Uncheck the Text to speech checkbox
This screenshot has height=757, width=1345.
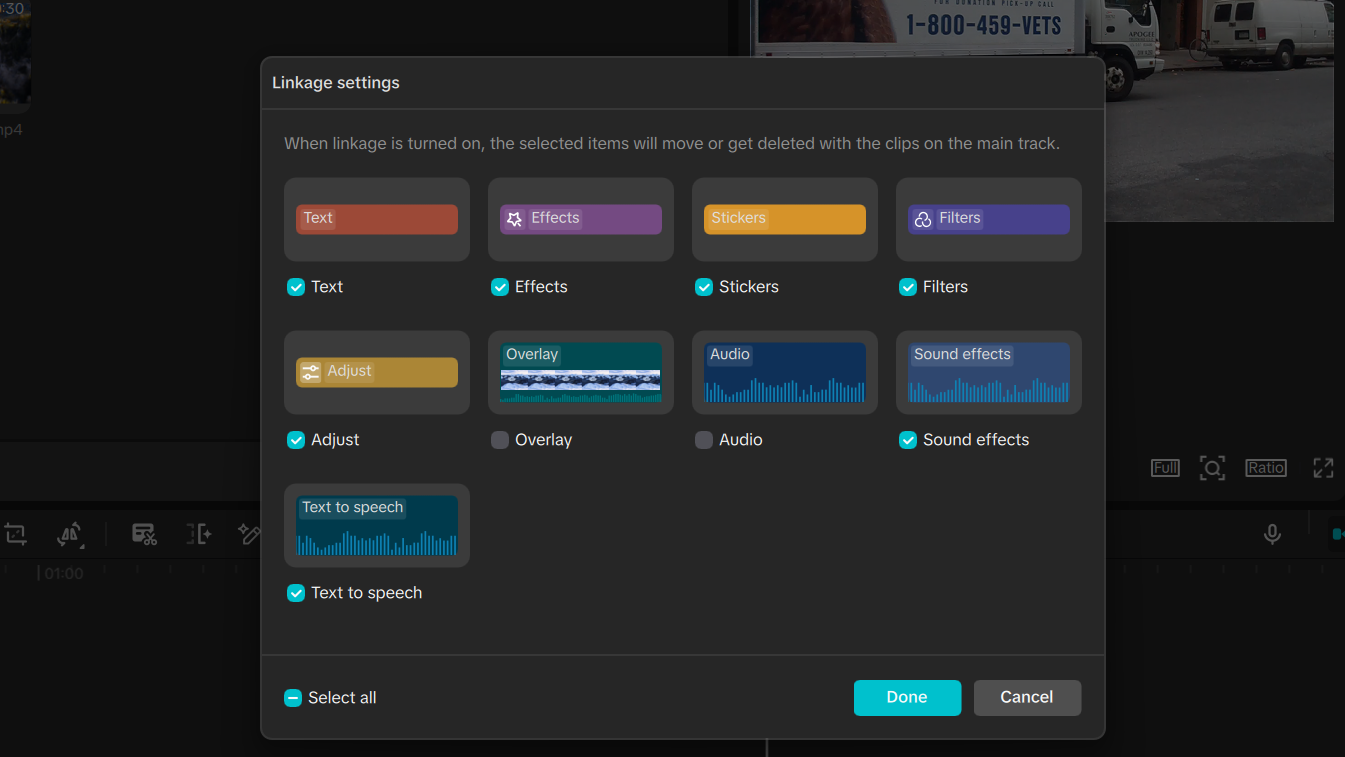[x=296, y=593]
